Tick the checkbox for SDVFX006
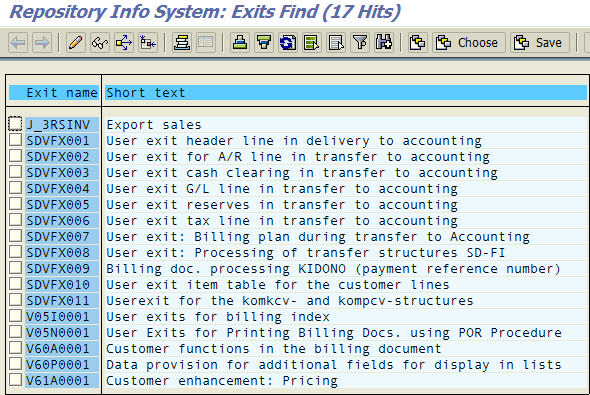The image size is (590, 395). pos(15,220)
